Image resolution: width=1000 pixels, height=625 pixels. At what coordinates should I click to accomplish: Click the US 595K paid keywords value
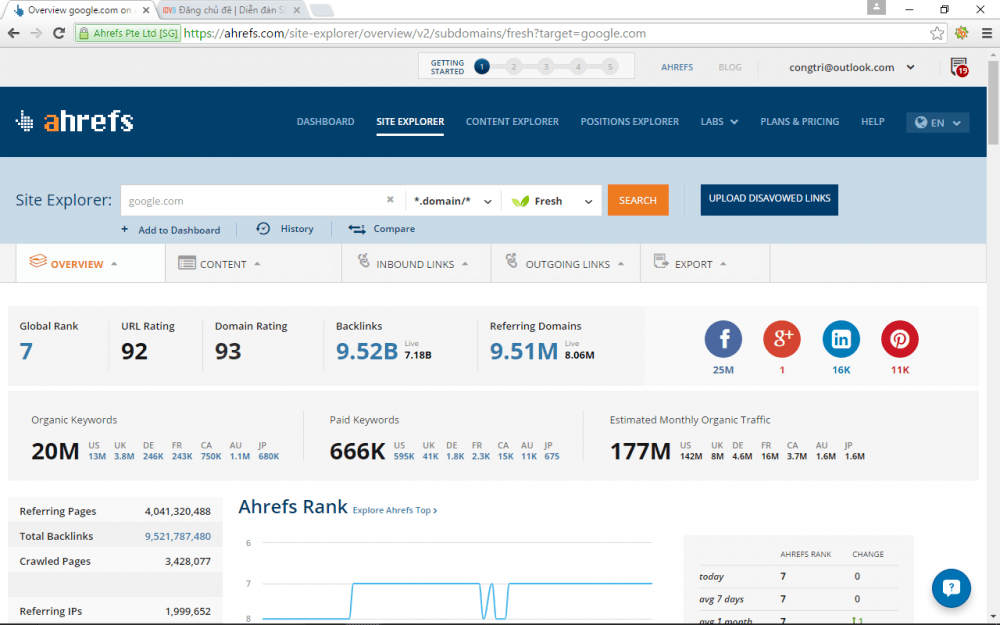[x=404, y=456]
